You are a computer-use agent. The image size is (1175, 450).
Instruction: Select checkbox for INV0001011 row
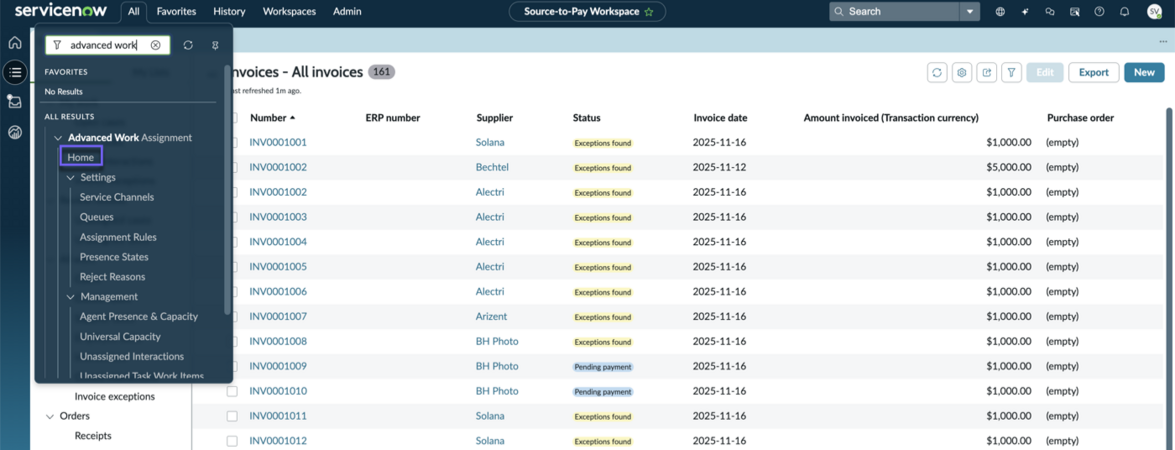(x=232, y=416)
